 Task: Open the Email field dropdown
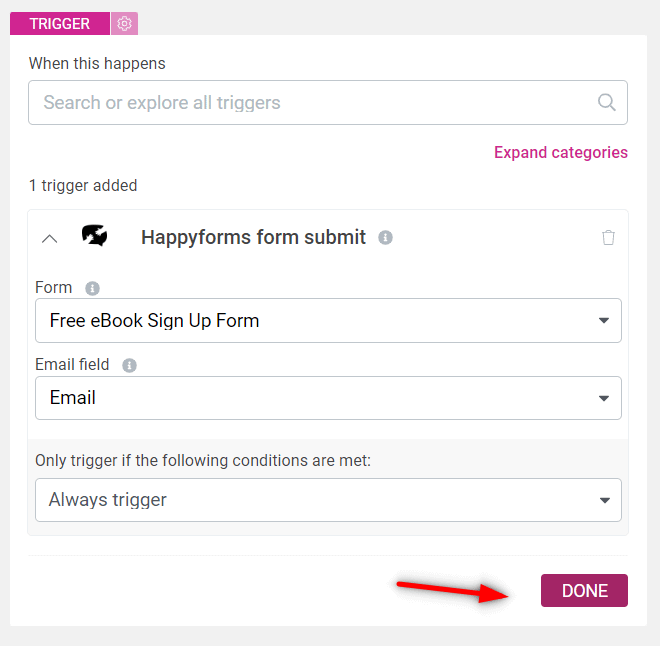click(x=328, y=398)
